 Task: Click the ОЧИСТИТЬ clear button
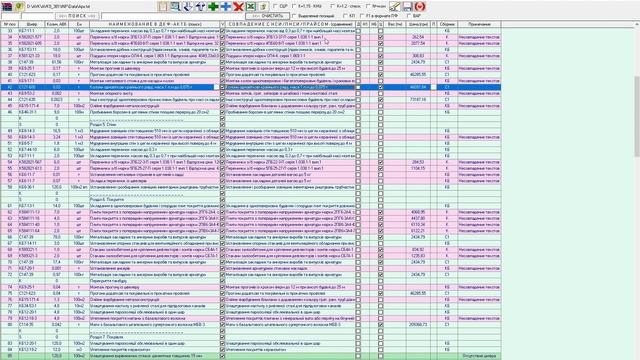tap(267, 16)
